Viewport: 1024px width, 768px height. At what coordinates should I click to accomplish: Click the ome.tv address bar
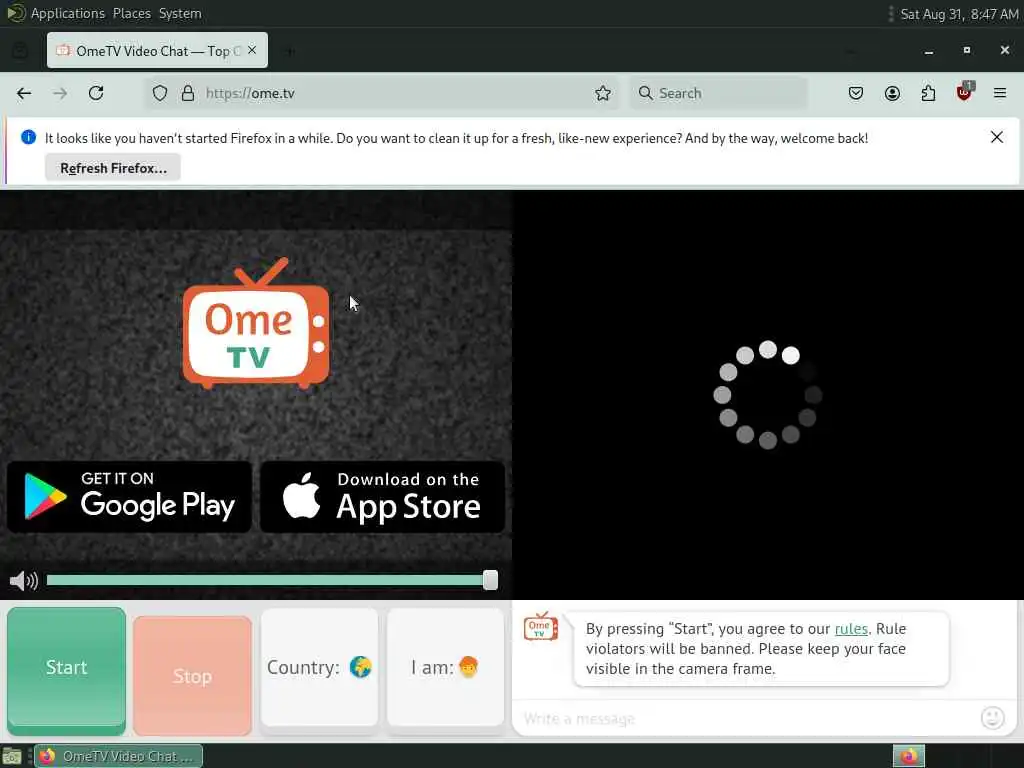point(381,93)
